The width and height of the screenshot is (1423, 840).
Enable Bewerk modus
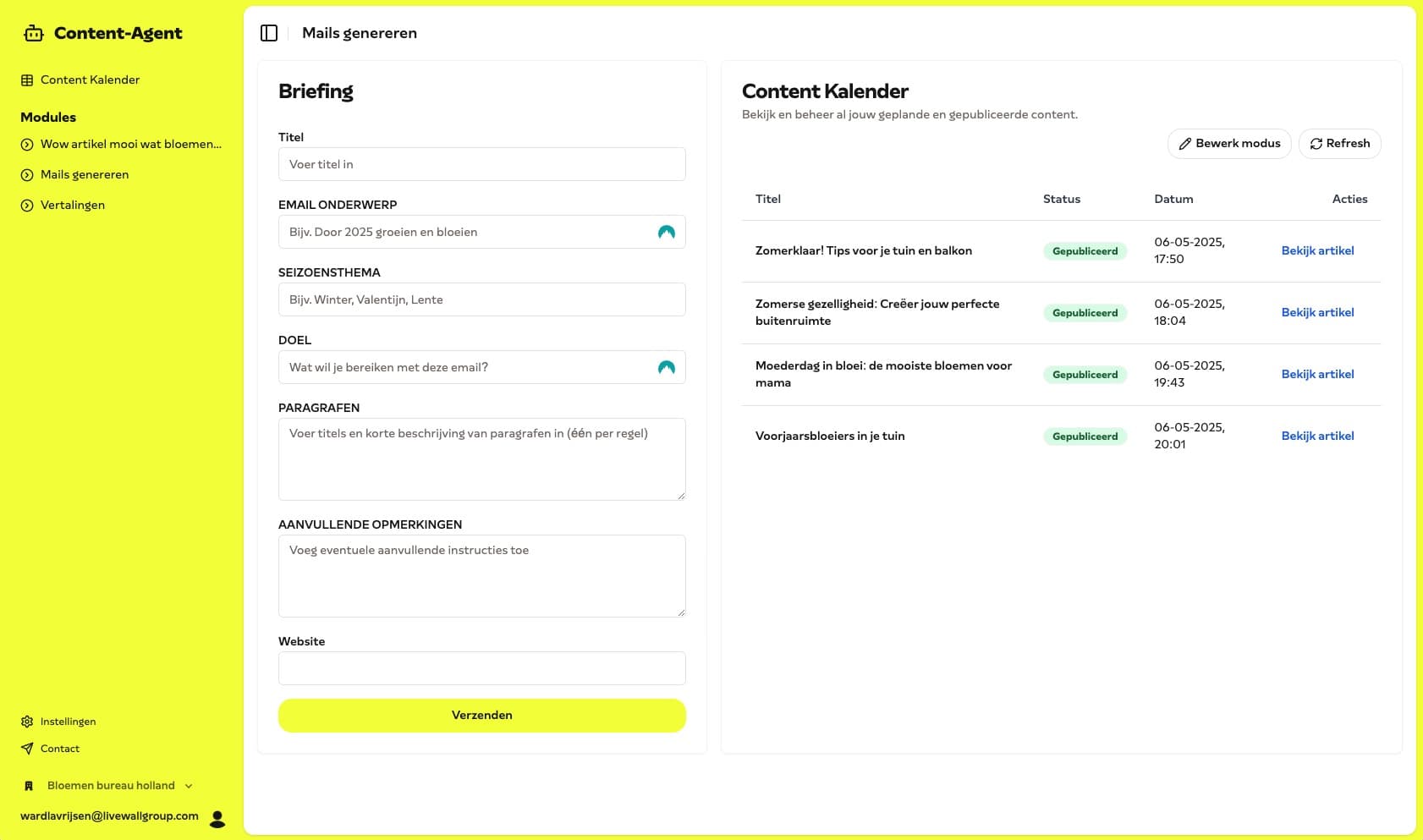[x=1229, y=144]
